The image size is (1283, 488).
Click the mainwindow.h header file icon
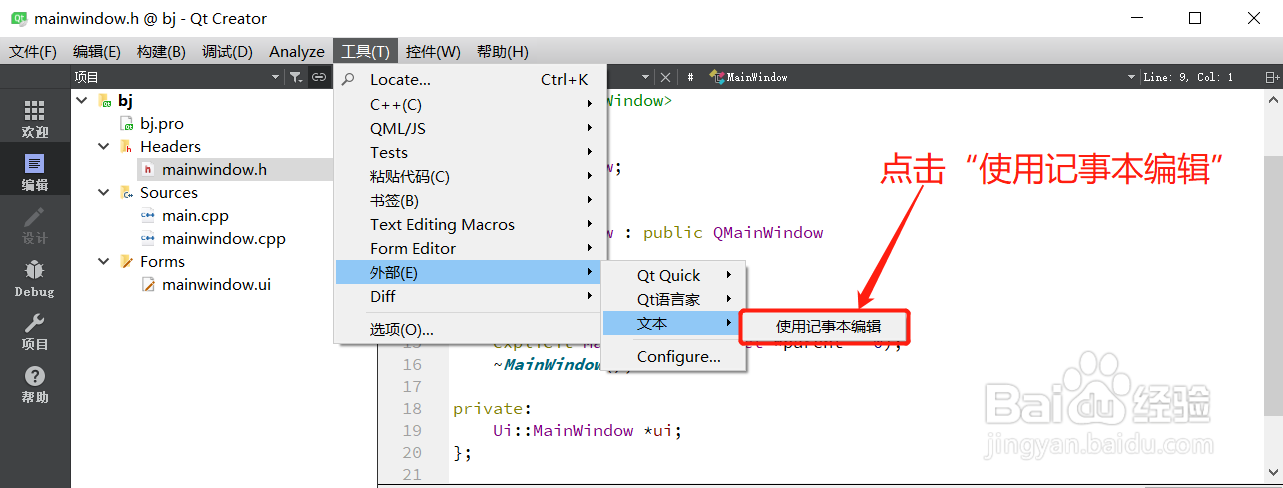(148, 170)
